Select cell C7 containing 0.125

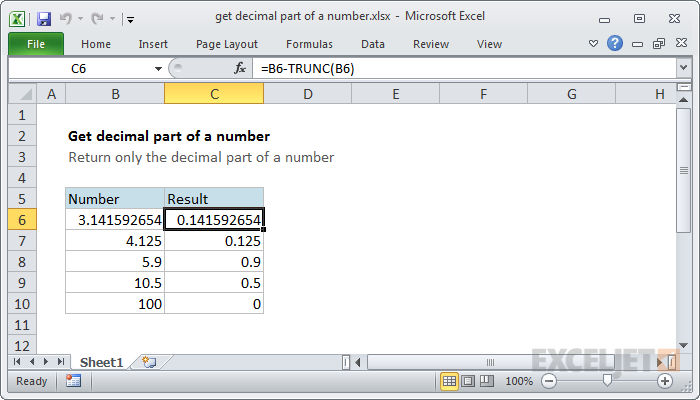click(x=214, y=241)
